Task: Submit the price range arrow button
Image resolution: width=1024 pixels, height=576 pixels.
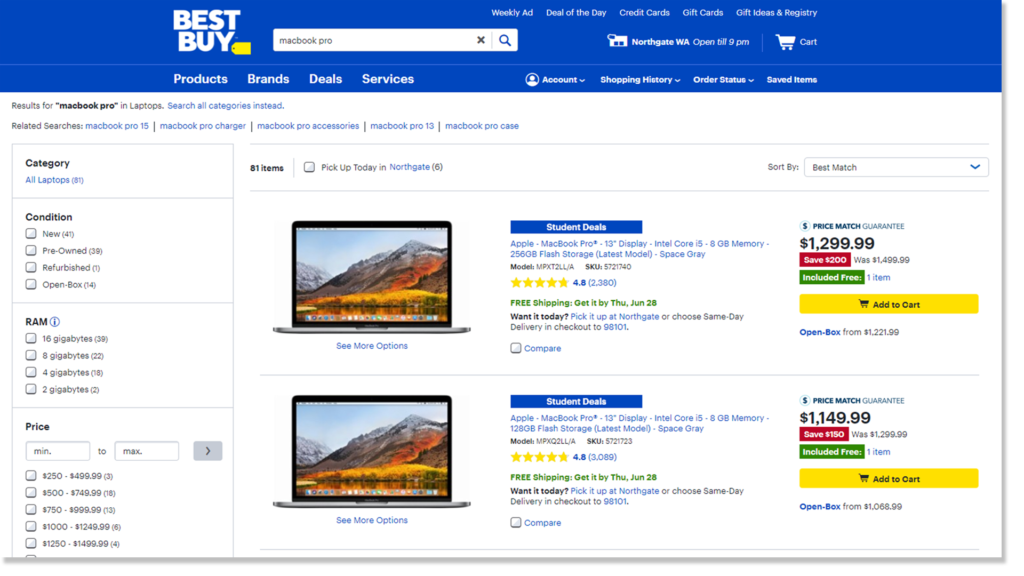Action: 208,451
